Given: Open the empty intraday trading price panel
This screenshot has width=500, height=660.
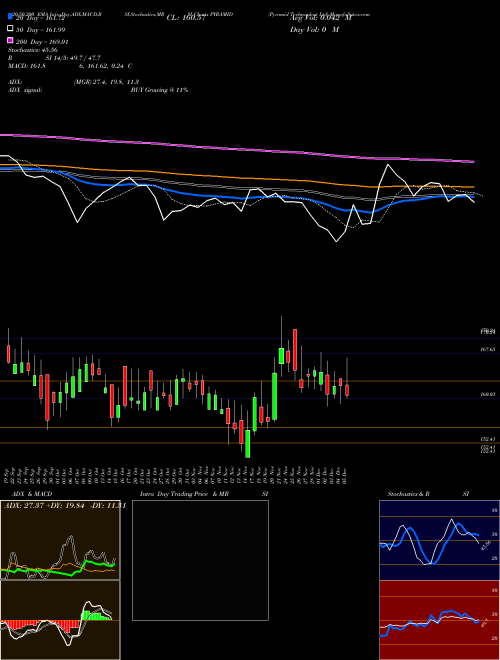Looking at the screenshot, I should (x=200, y=560).
